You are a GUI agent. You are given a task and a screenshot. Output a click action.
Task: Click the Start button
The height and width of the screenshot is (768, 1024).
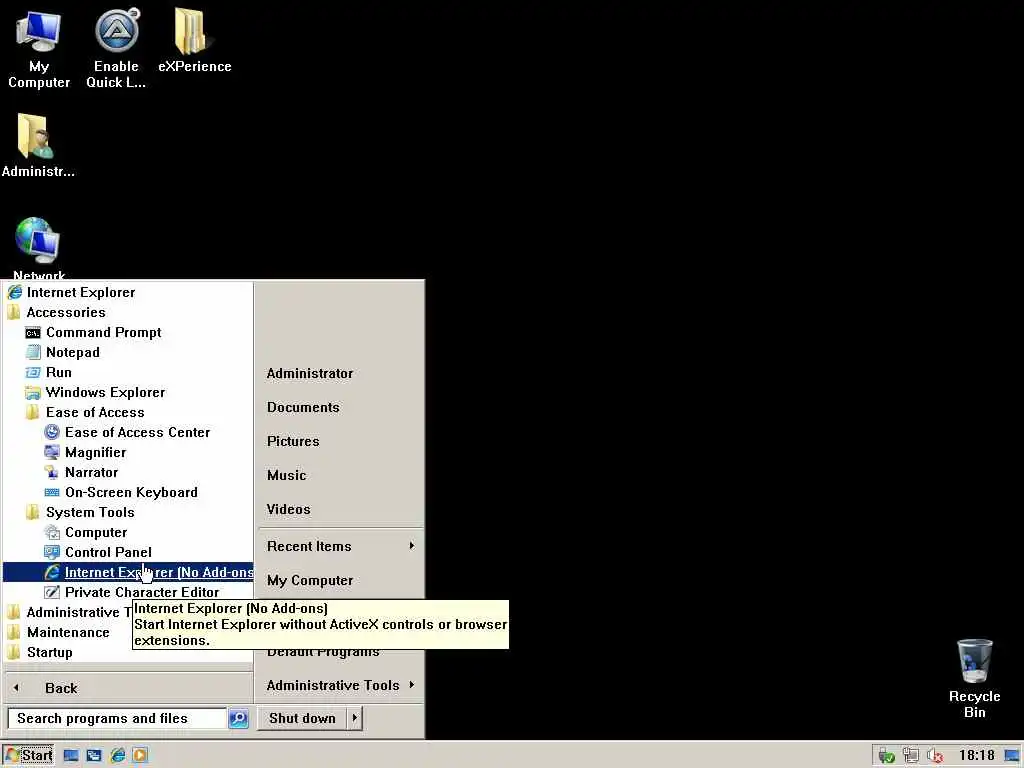coord(28,756)
